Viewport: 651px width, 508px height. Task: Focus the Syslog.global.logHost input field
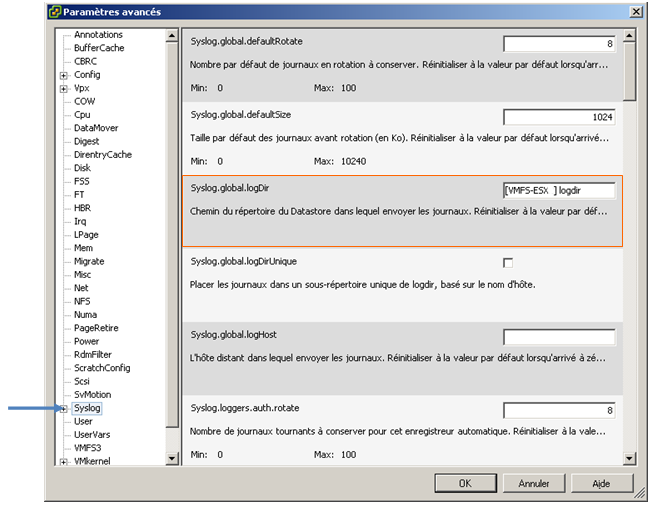[x=559, y=337]
